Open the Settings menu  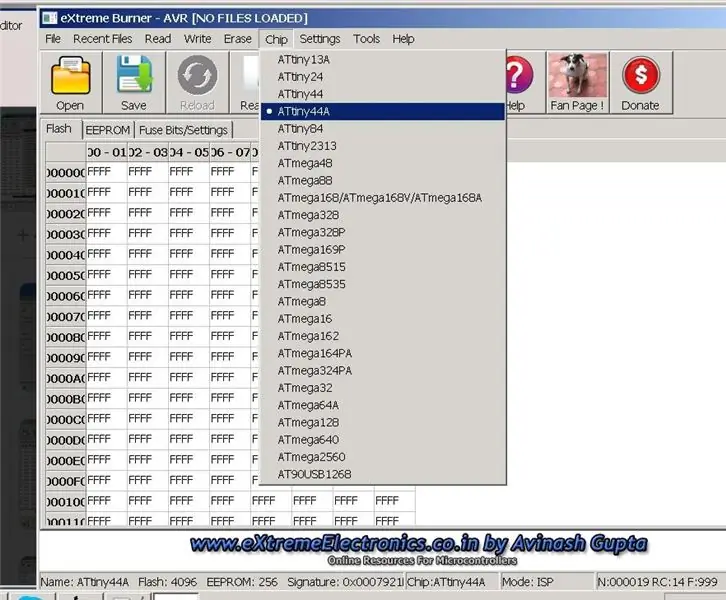pyautogui.click(x=320, y=39)
